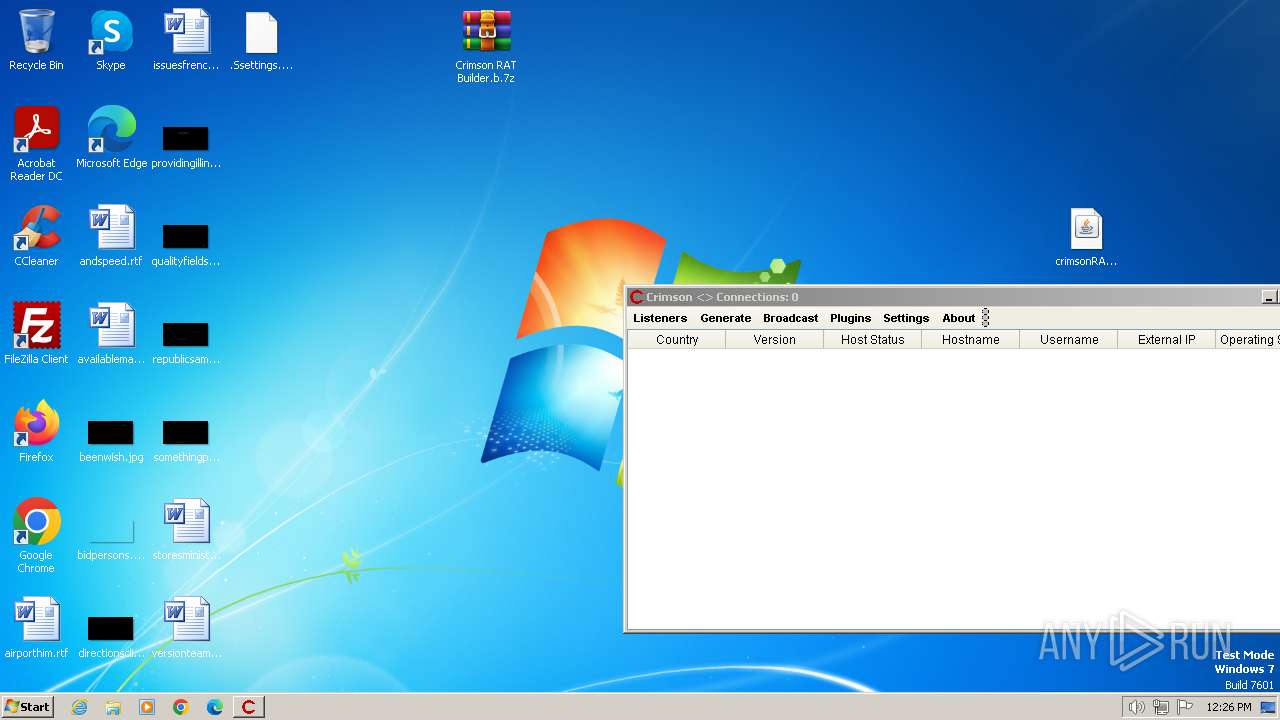This screenshot has height=720, width=1280.
Task: Open the Listeners menu in Crimson
Action: (x=660, y=318)
